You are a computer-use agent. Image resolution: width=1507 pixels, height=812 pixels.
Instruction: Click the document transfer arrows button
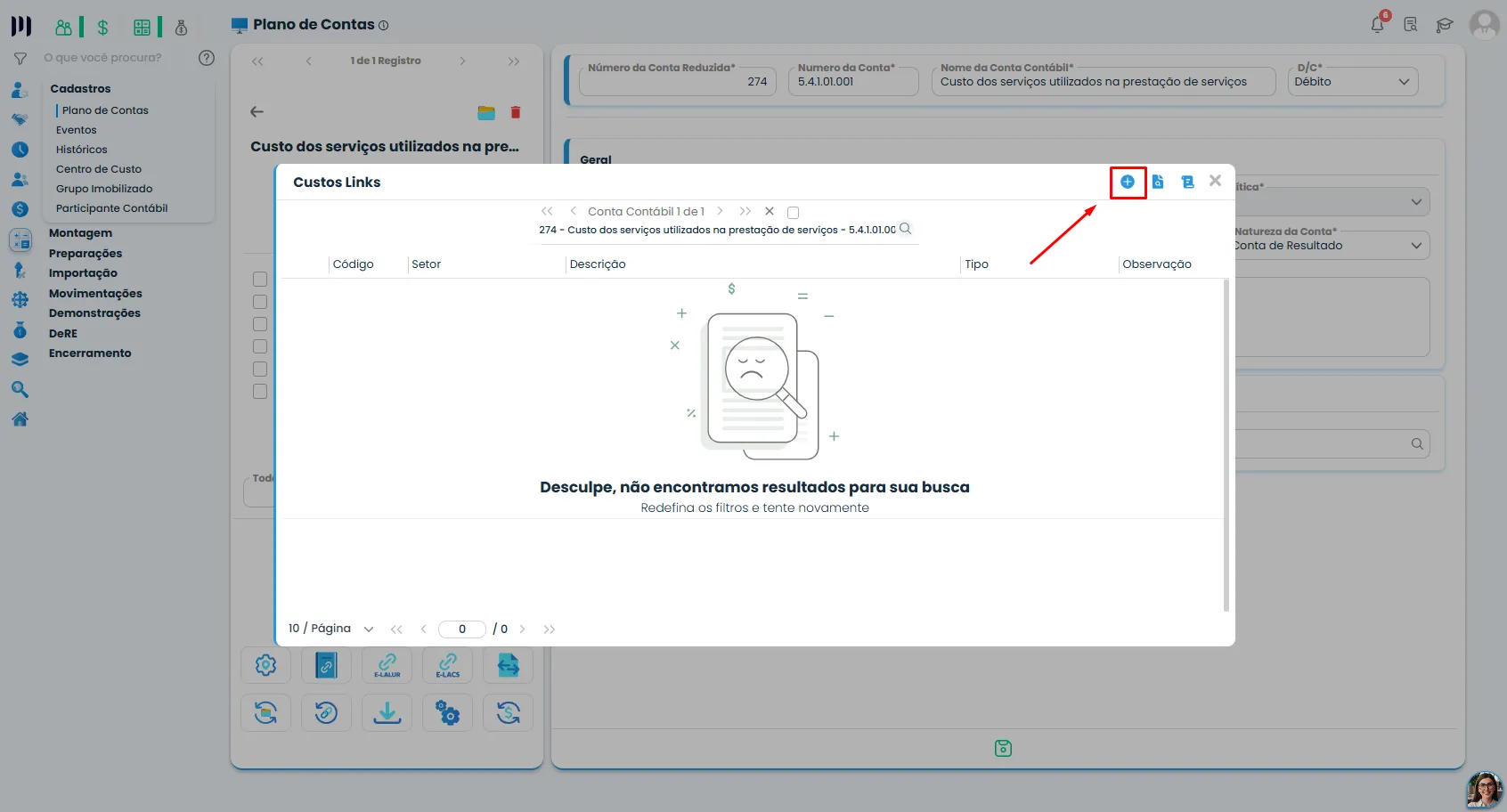508,665
